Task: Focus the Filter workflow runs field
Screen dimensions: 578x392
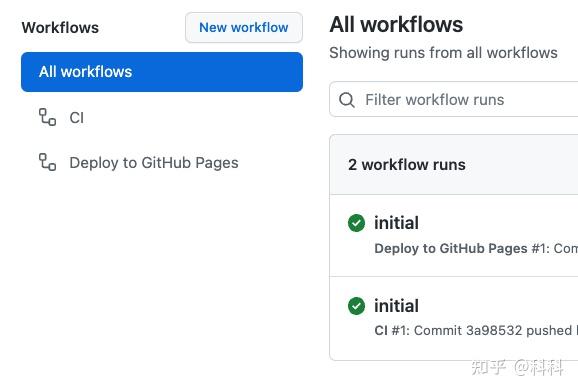Action: tap(453, 100)
